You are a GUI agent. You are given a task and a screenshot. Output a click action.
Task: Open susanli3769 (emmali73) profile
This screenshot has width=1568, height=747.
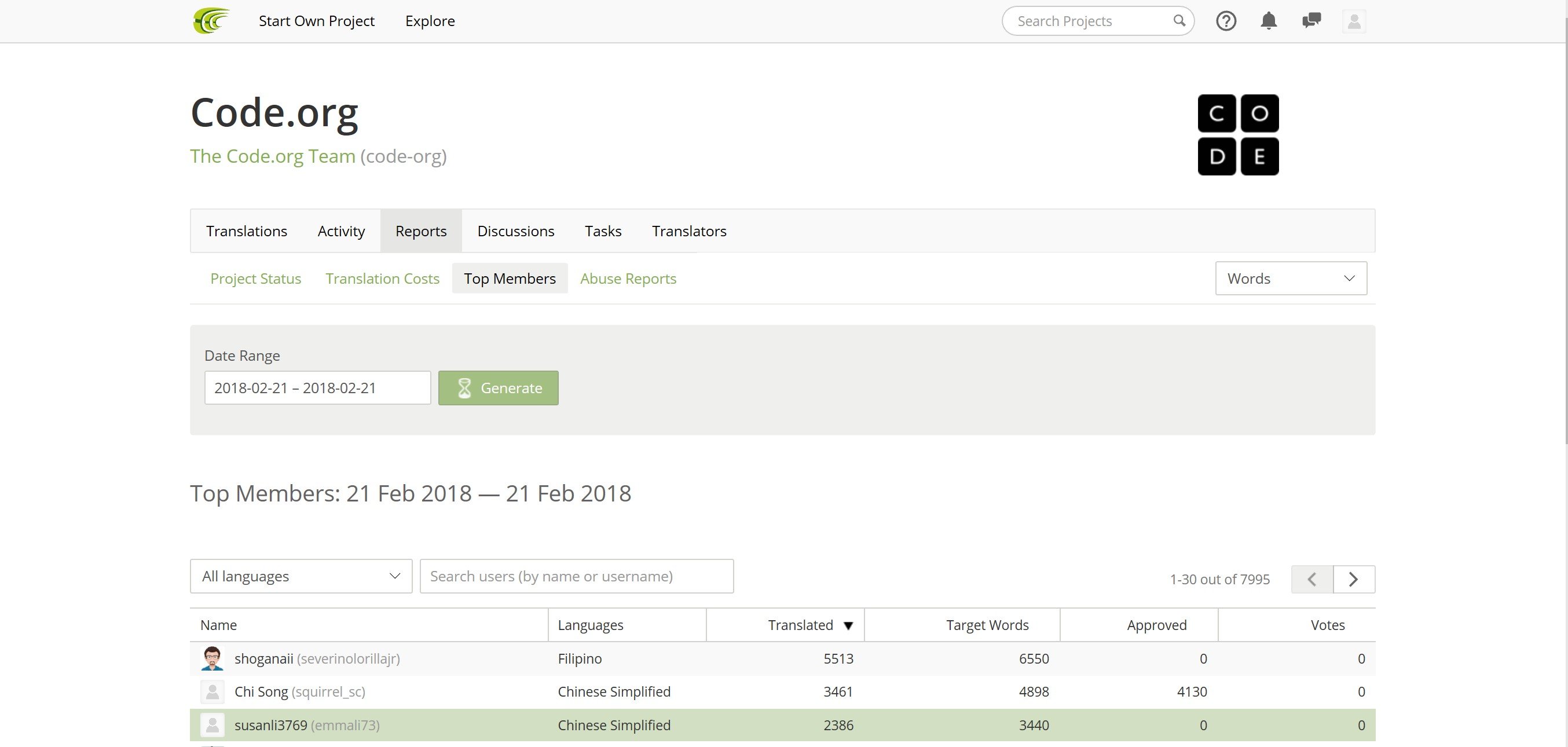point(307,725)
